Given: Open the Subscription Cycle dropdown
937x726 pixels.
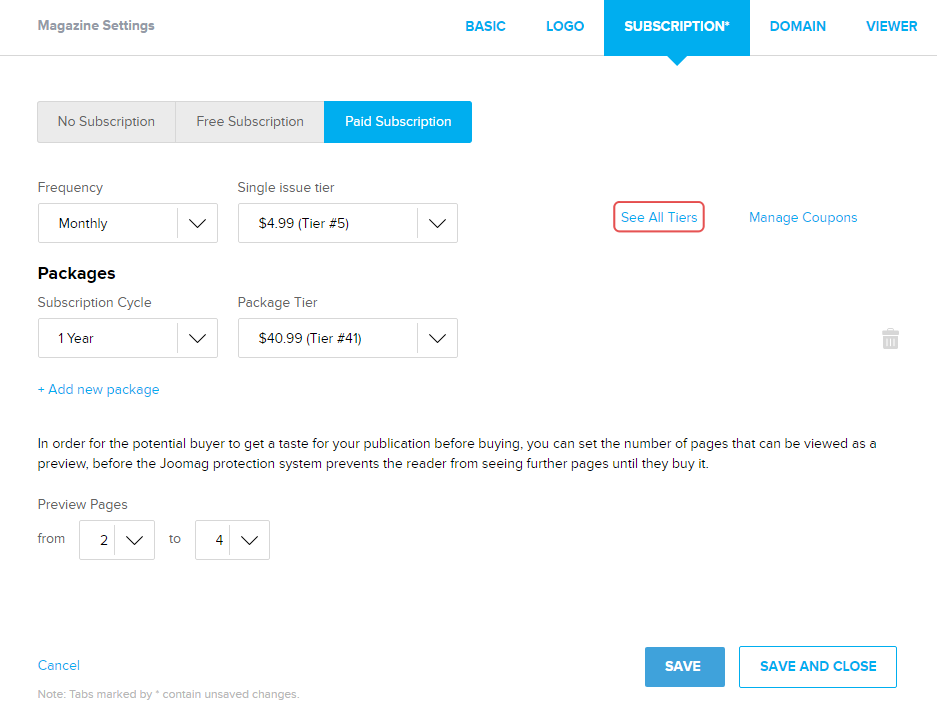Looking at the screenshot, I should 128,339.
